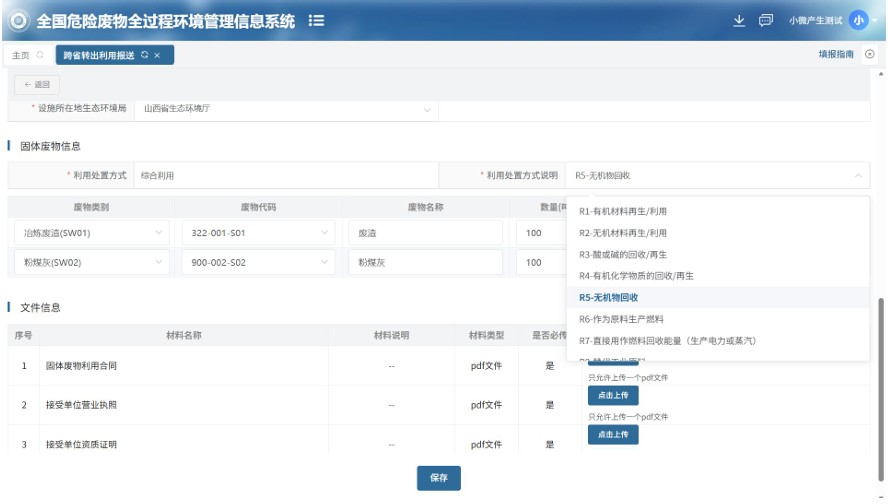This screenshot has height=504, width=888.
Task: Click the 废物名称 column header
Action: (x=425, y=207)
